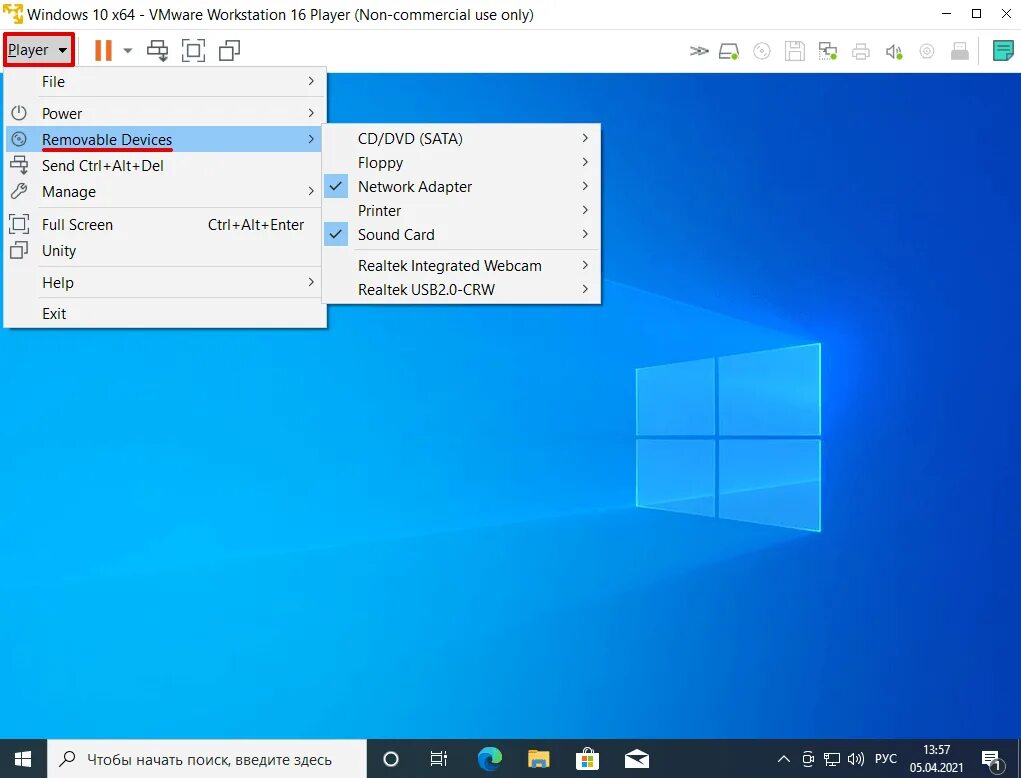Click the printer device icon in toolbar

coord(861,51)
